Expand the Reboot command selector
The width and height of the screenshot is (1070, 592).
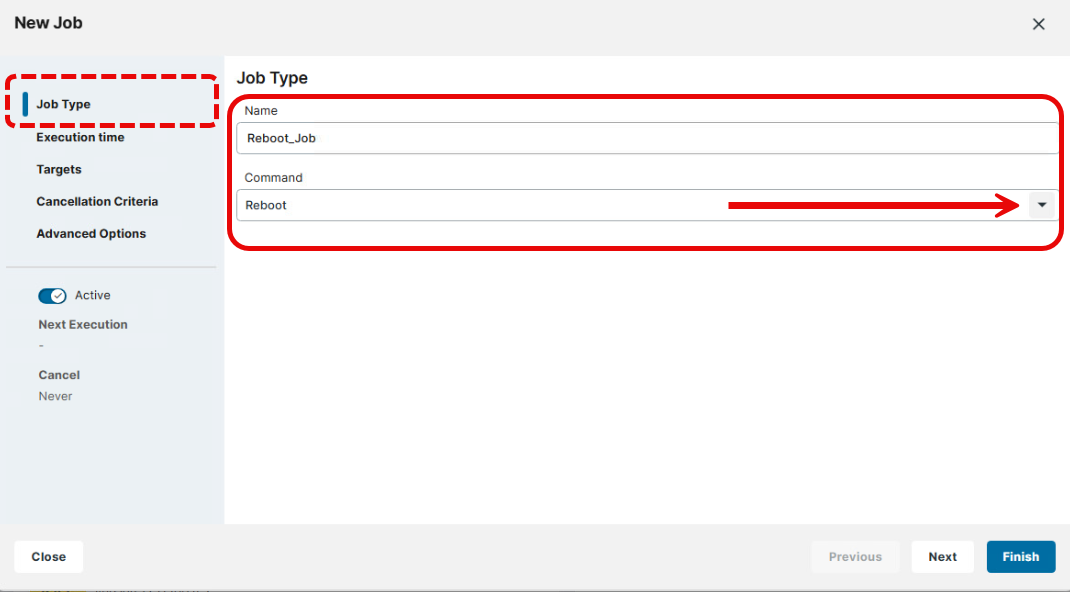(1042, 204)
